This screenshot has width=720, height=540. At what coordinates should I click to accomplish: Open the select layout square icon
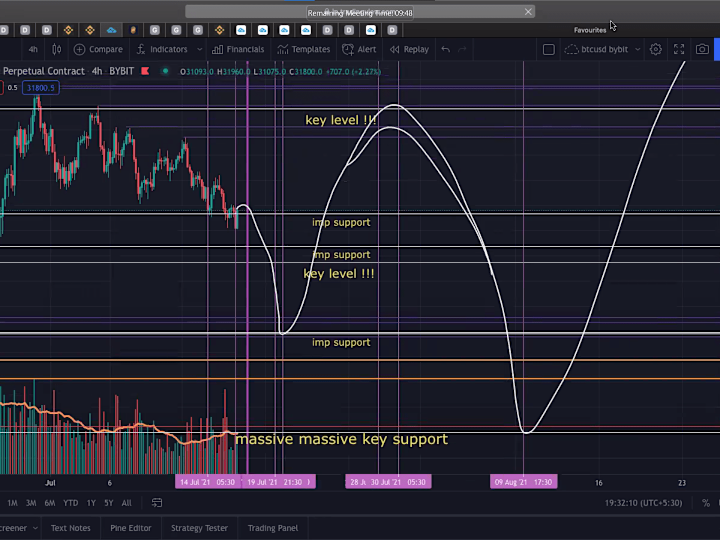click(548, 49)
